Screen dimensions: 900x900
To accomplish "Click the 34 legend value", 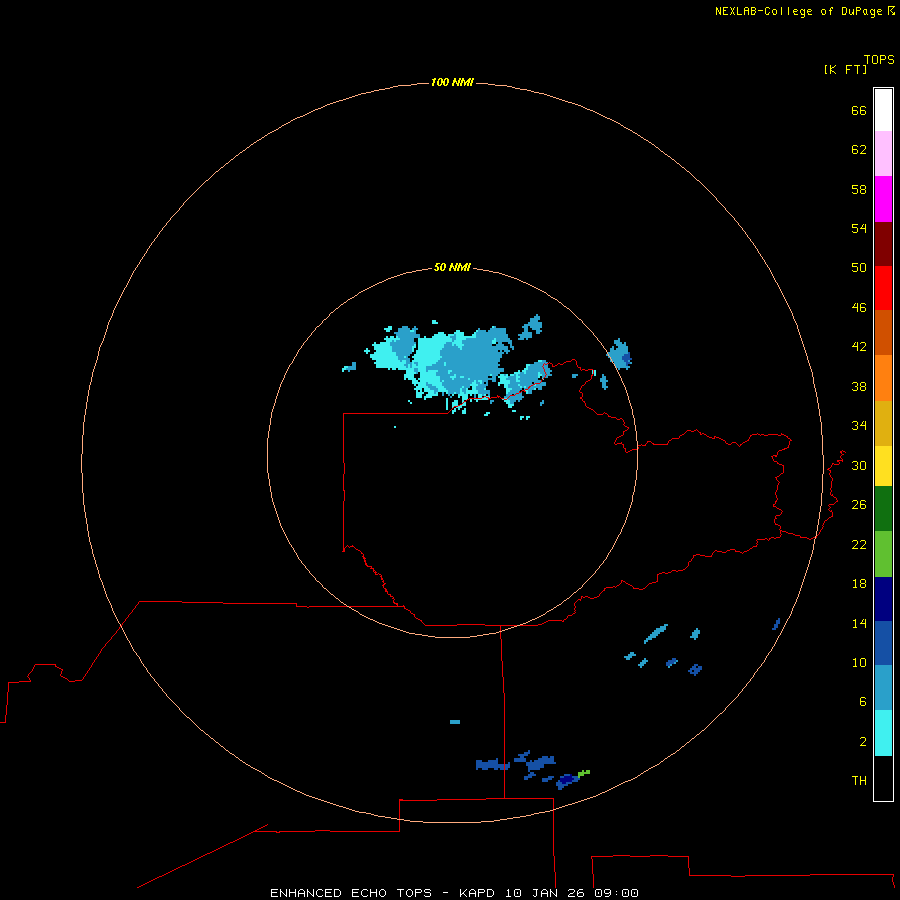I will point(859,426).
